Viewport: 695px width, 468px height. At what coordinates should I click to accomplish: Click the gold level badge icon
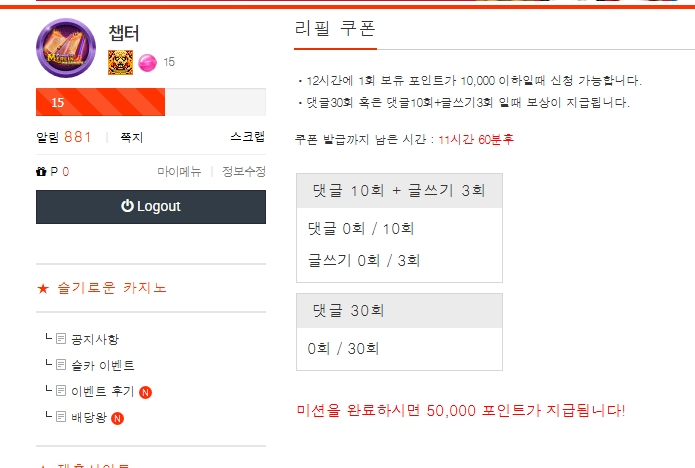tap(120, 62)
